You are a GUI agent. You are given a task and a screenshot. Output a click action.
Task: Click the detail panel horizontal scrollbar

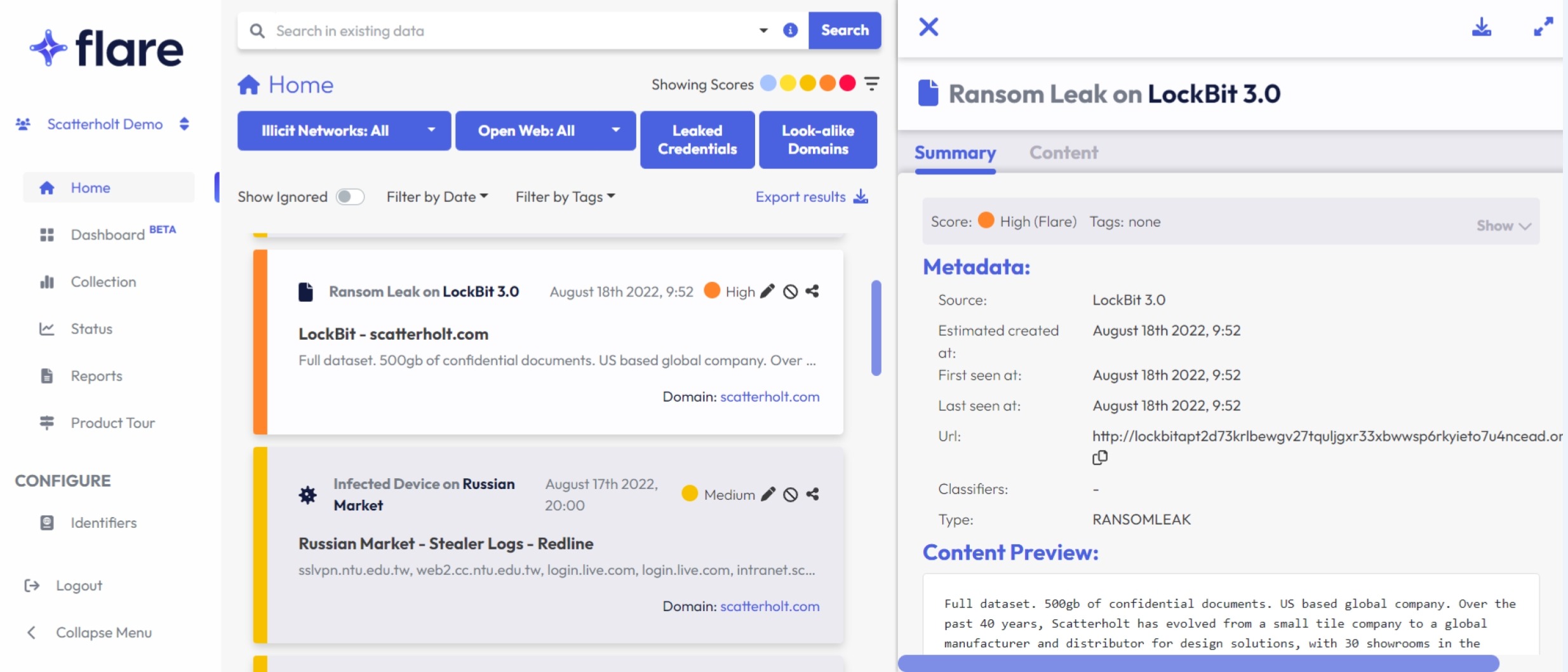point(1198,663)
